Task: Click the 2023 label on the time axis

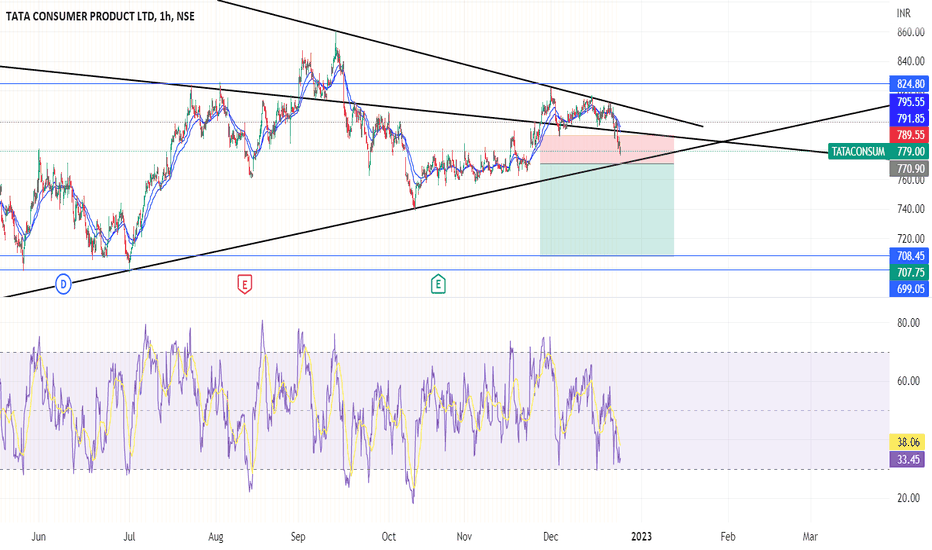Action: click(641, 536)
